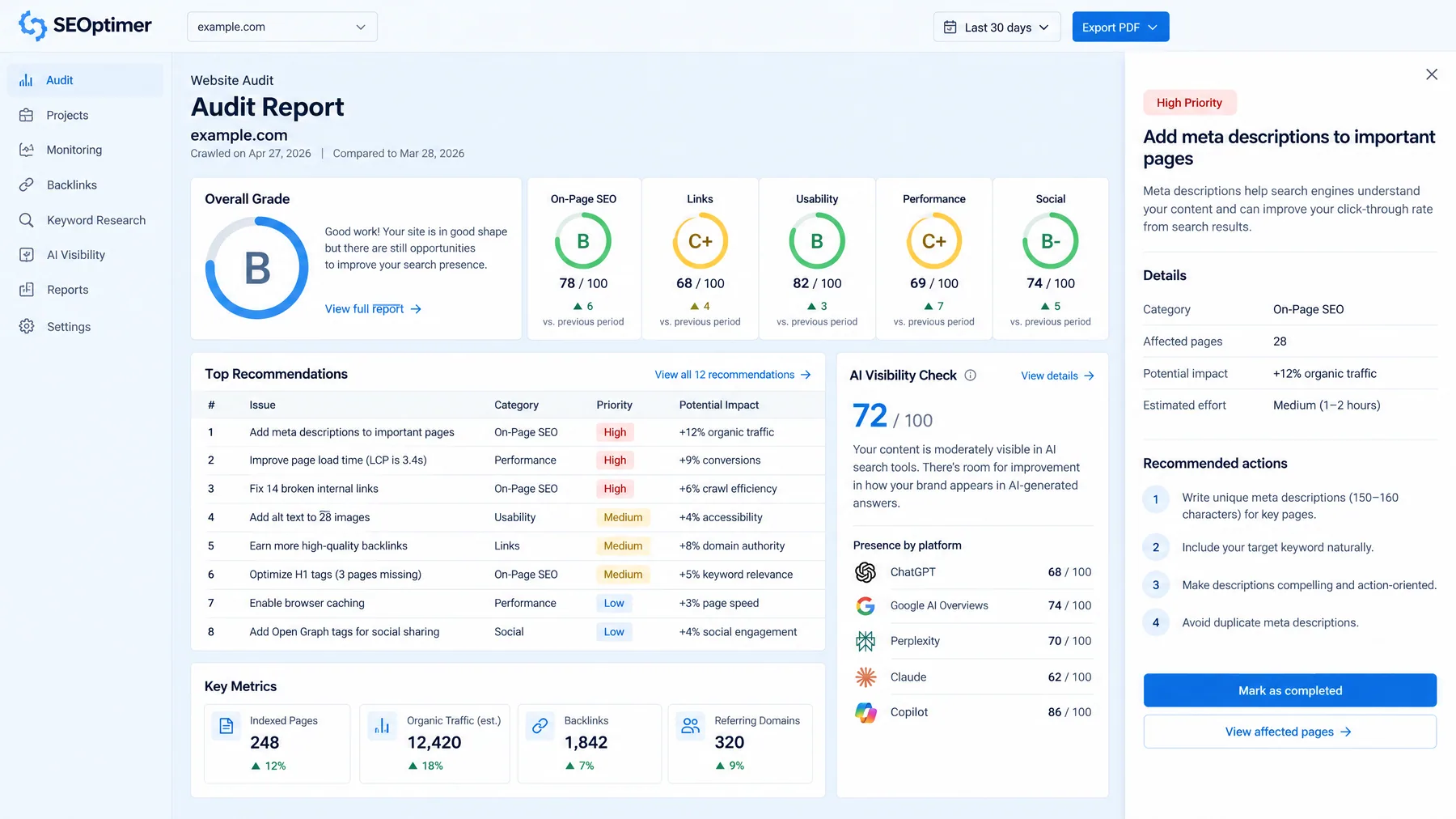This screenshot has width=1456, height=819.
Task: Click View affected pages button
Action: pyautogui.click(x=1289, y=732)
